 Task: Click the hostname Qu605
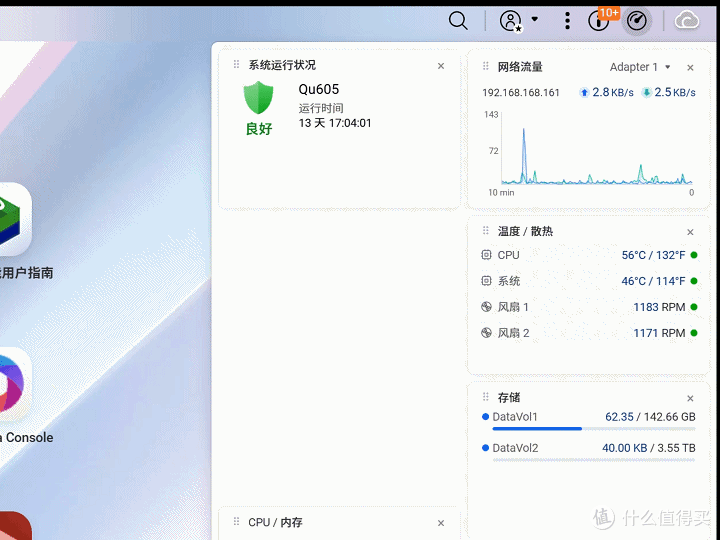[319, 89]
